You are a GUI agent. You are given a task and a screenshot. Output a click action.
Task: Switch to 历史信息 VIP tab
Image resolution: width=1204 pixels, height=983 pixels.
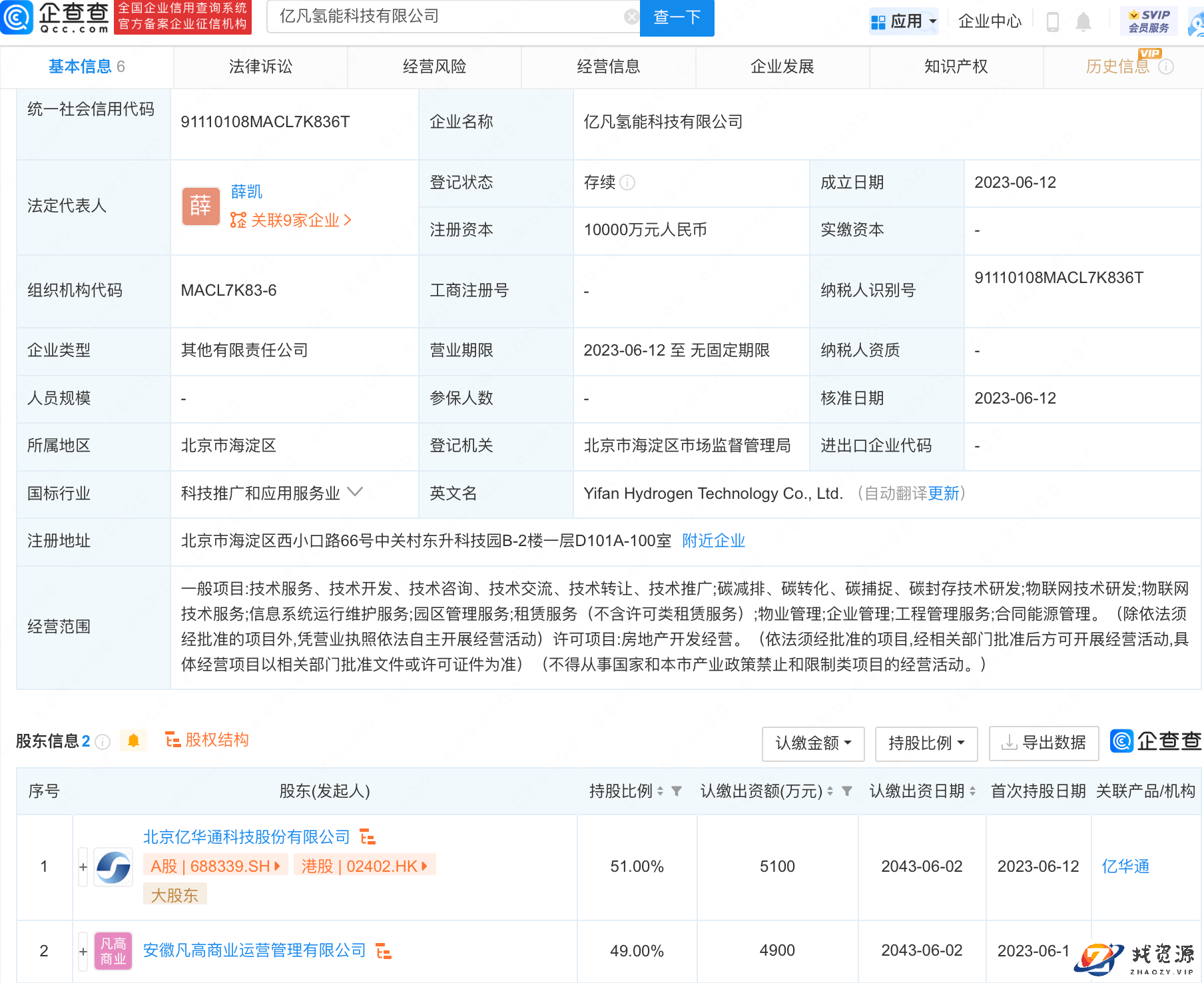point(1117,67)
